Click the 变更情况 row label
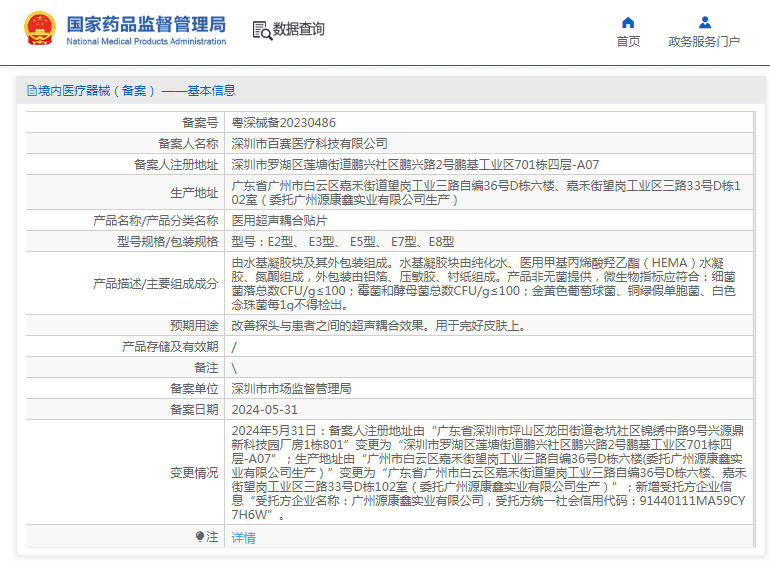The height and width of the screenshot is (561, 770). [x=194, y=473]
